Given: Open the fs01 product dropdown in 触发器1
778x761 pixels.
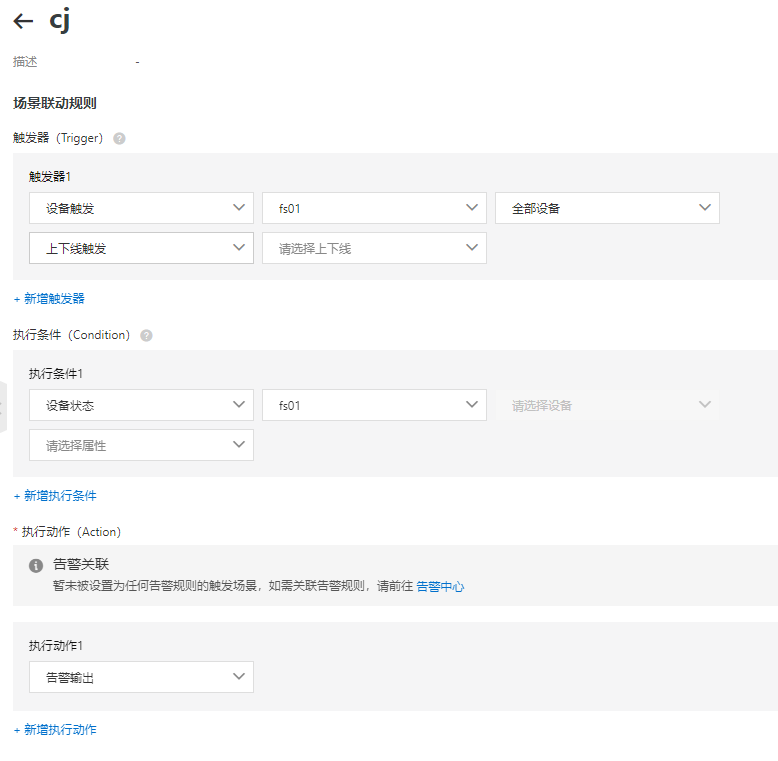Looking at the screenshot, I should tap(374, 208).
